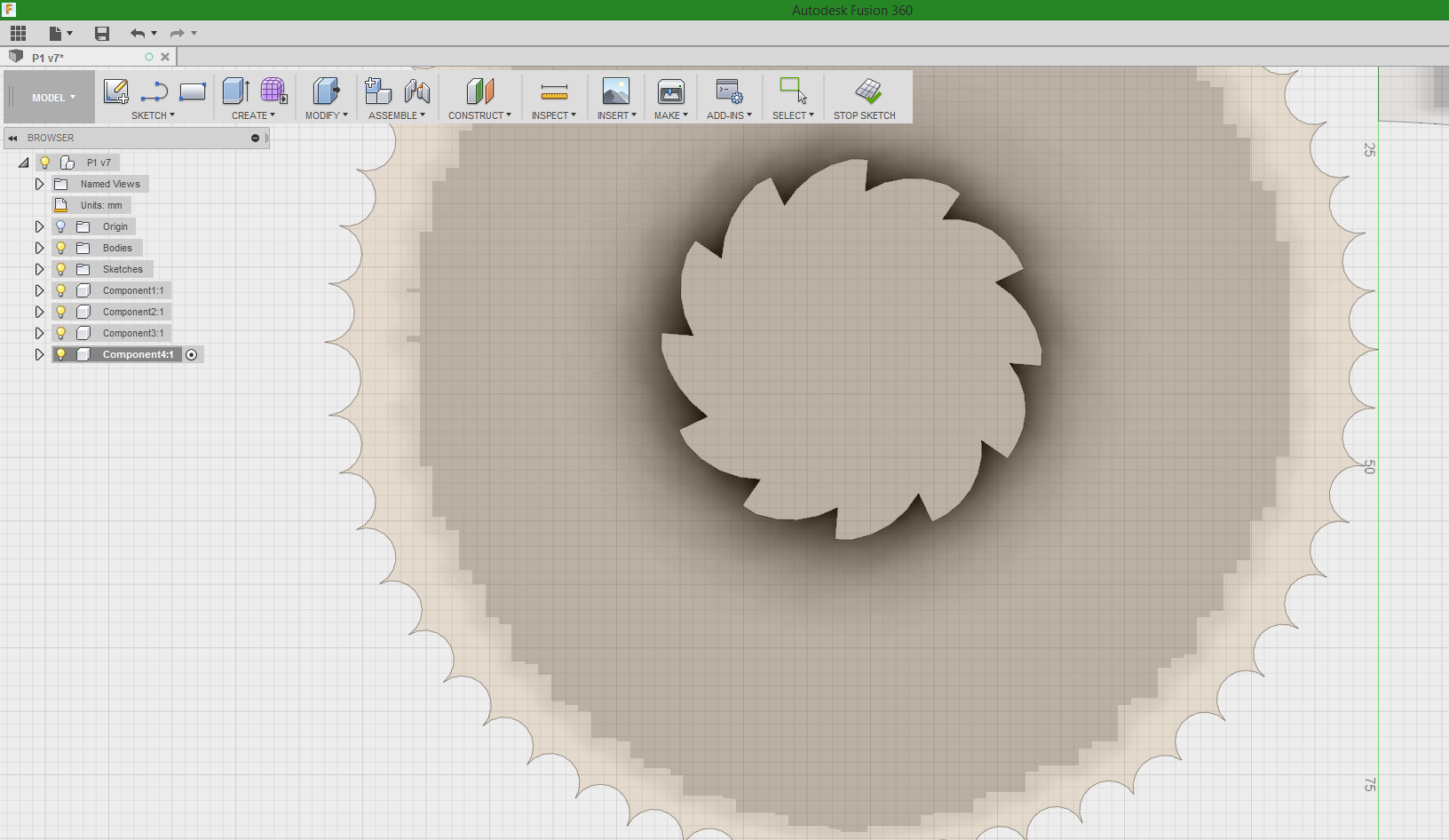Select the Create Sketch tool
Image resolution: width=1449 pixels, height=840 pixels.
pos(116,91)
